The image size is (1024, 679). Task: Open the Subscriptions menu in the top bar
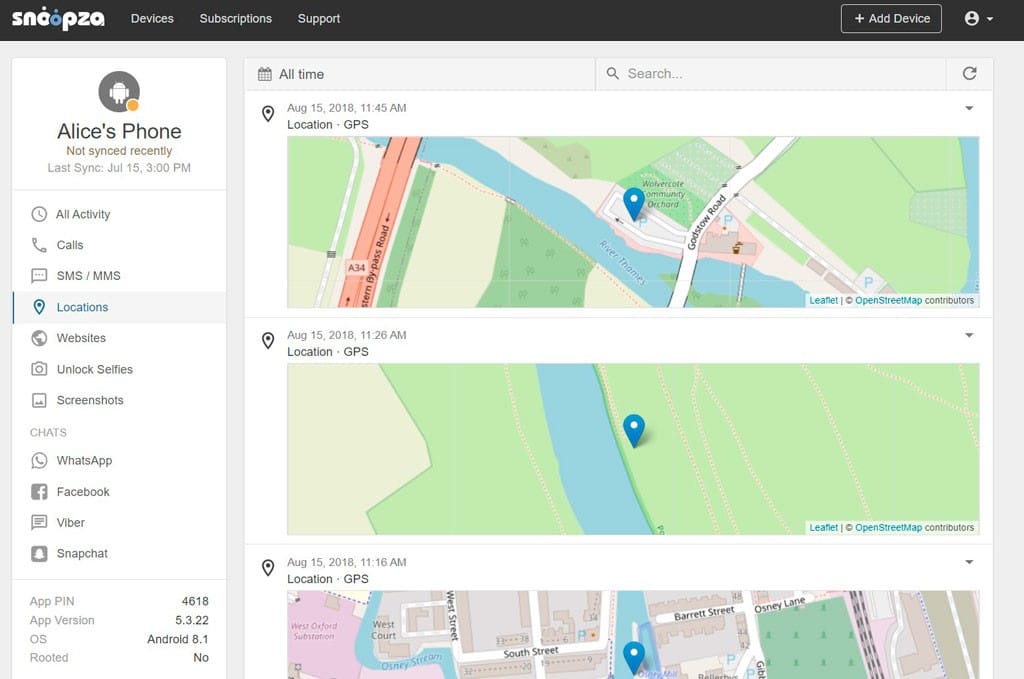coord(235,19)
